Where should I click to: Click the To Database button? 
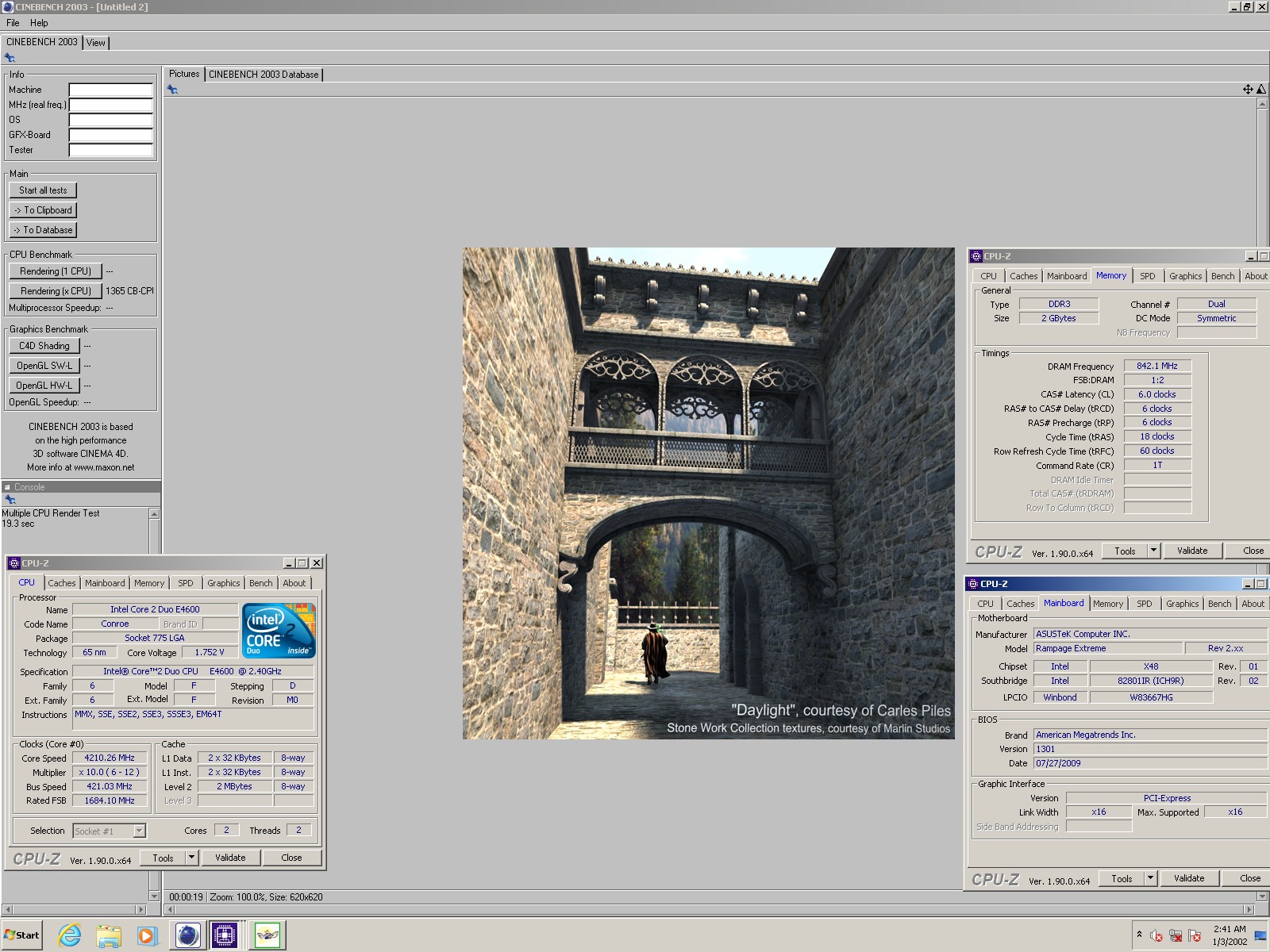tap(43, 230)
